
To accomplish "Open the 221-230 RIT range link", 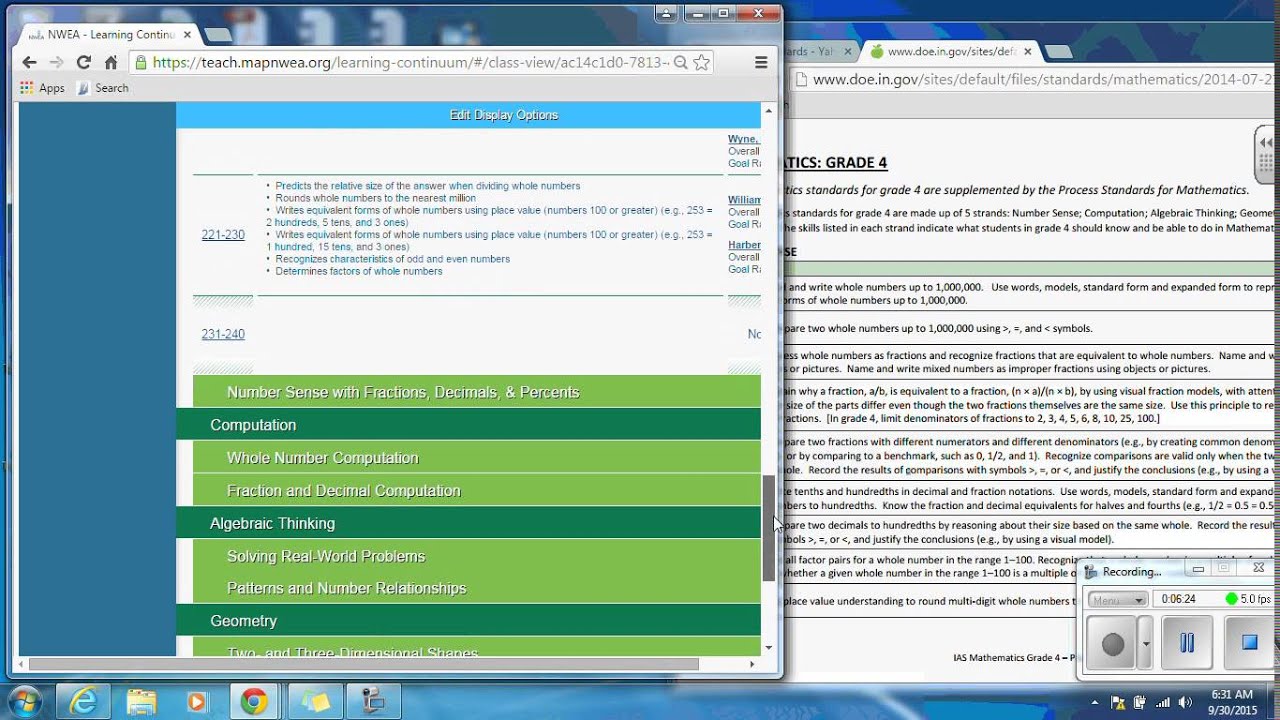I will [x=223, y=235].
